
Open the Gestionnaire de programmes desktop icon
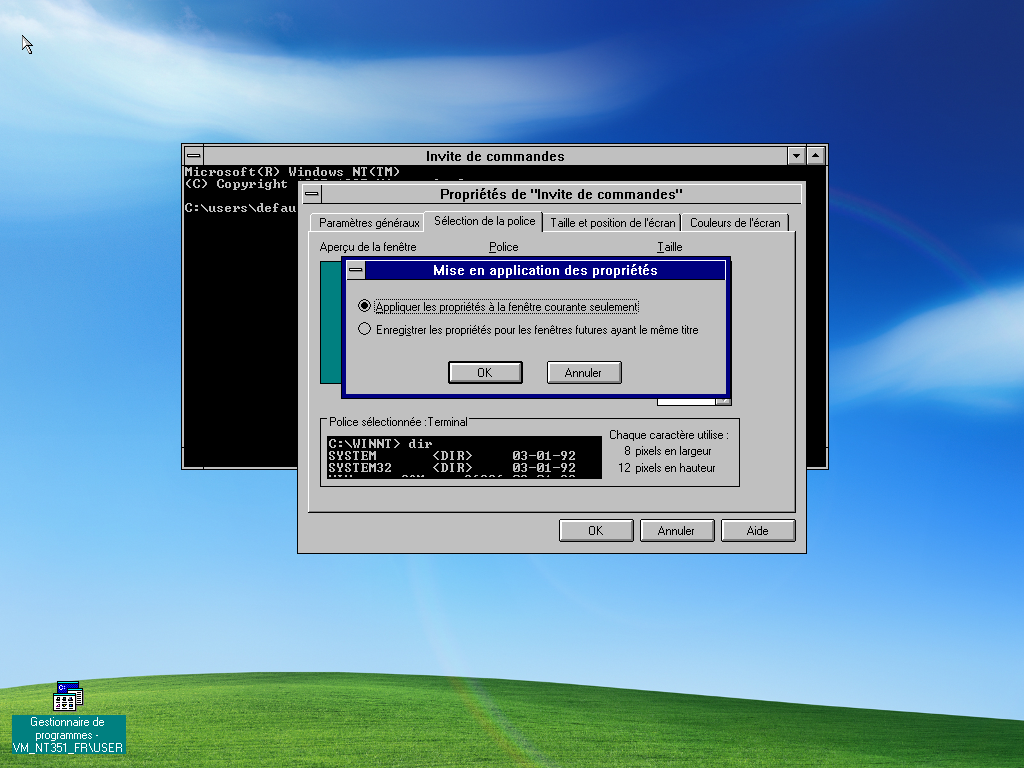(x=68, y=696)
